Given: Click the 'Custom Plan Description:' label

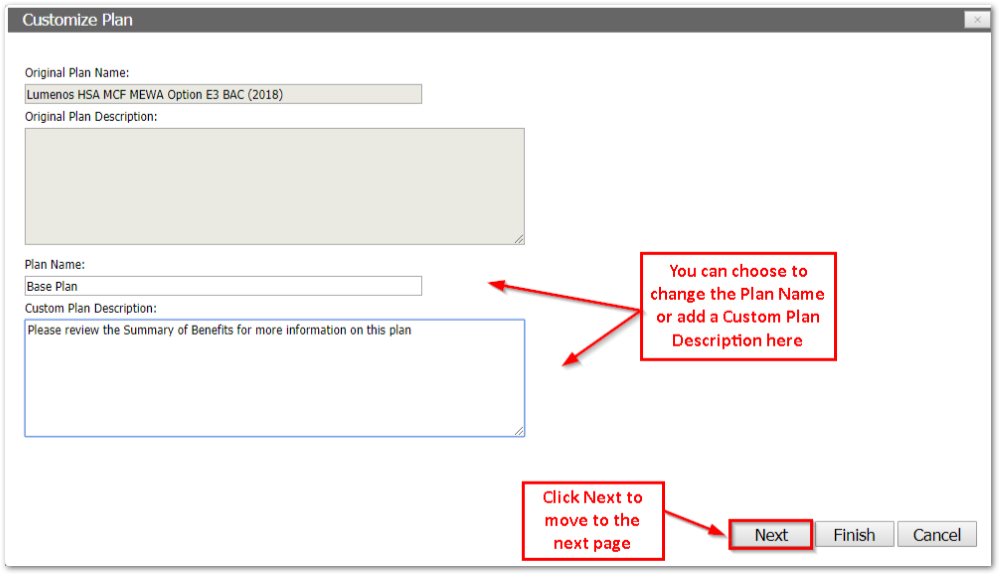Looking at the screenshot, I should [x=91, y=309].
